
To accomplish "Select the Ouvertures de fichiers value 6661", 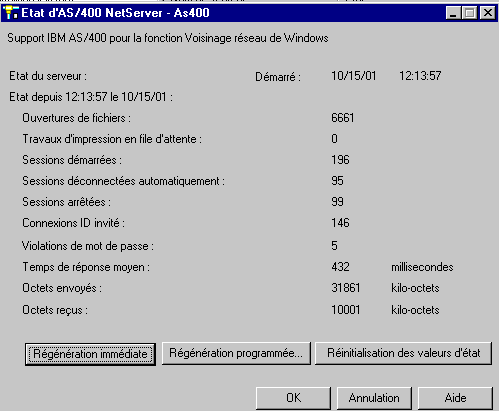I will click(x=343, y=118).
